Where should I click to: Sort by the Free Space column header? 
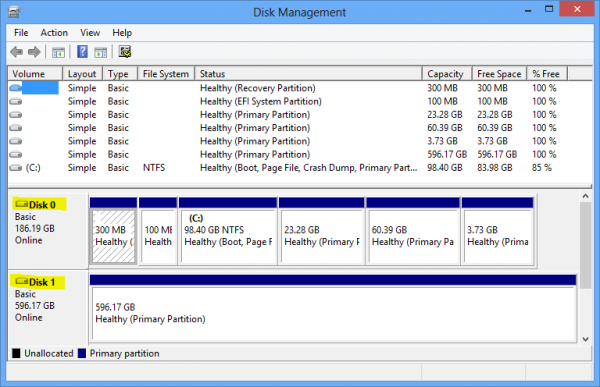(x=500, y=73)
